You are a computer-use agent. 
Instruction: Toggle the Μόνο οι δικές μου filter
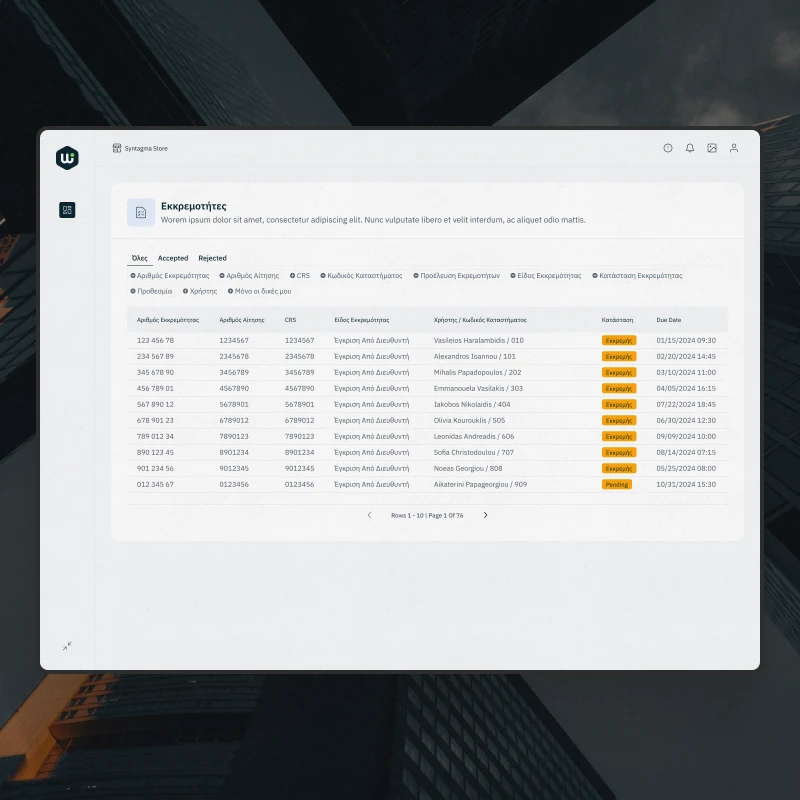[260, 291]
